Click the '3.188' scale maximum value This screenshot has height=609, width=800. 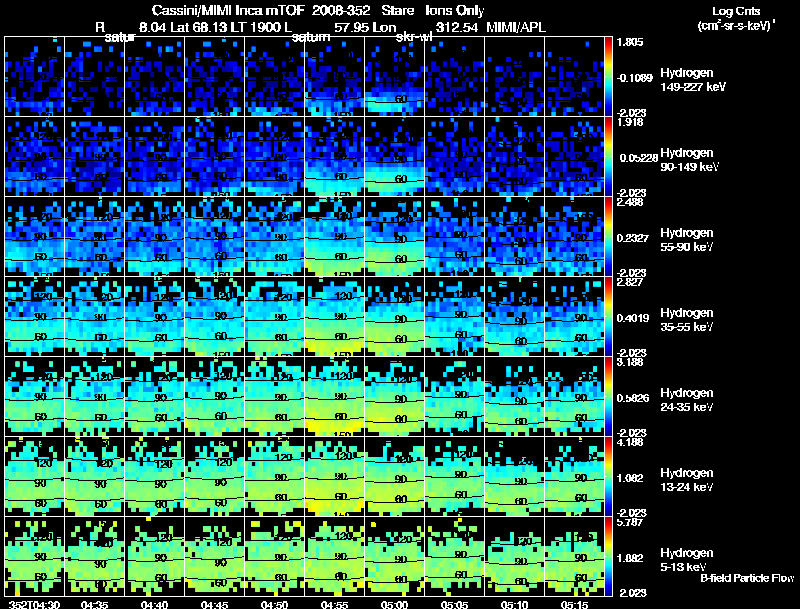631,362
